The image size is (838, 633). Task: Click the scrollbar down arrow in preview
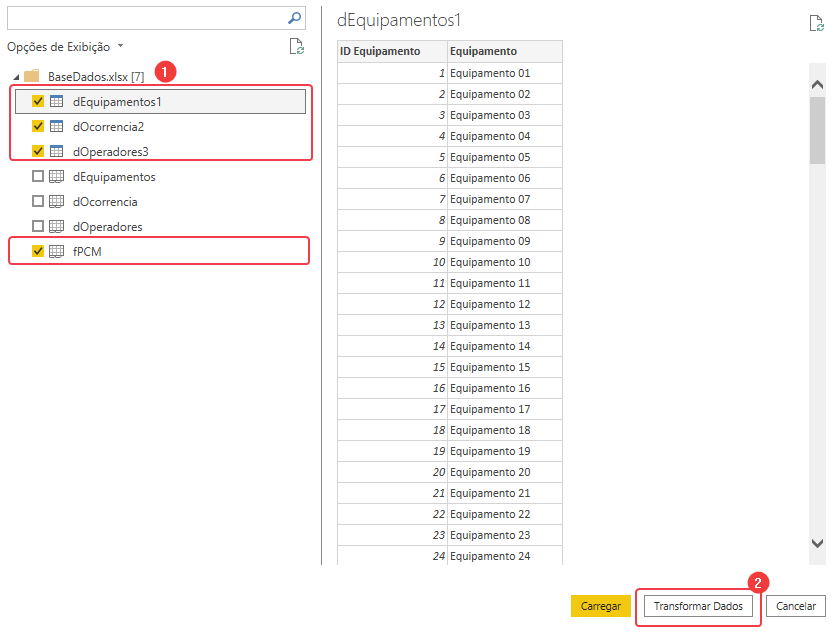(x=817, y=543)
